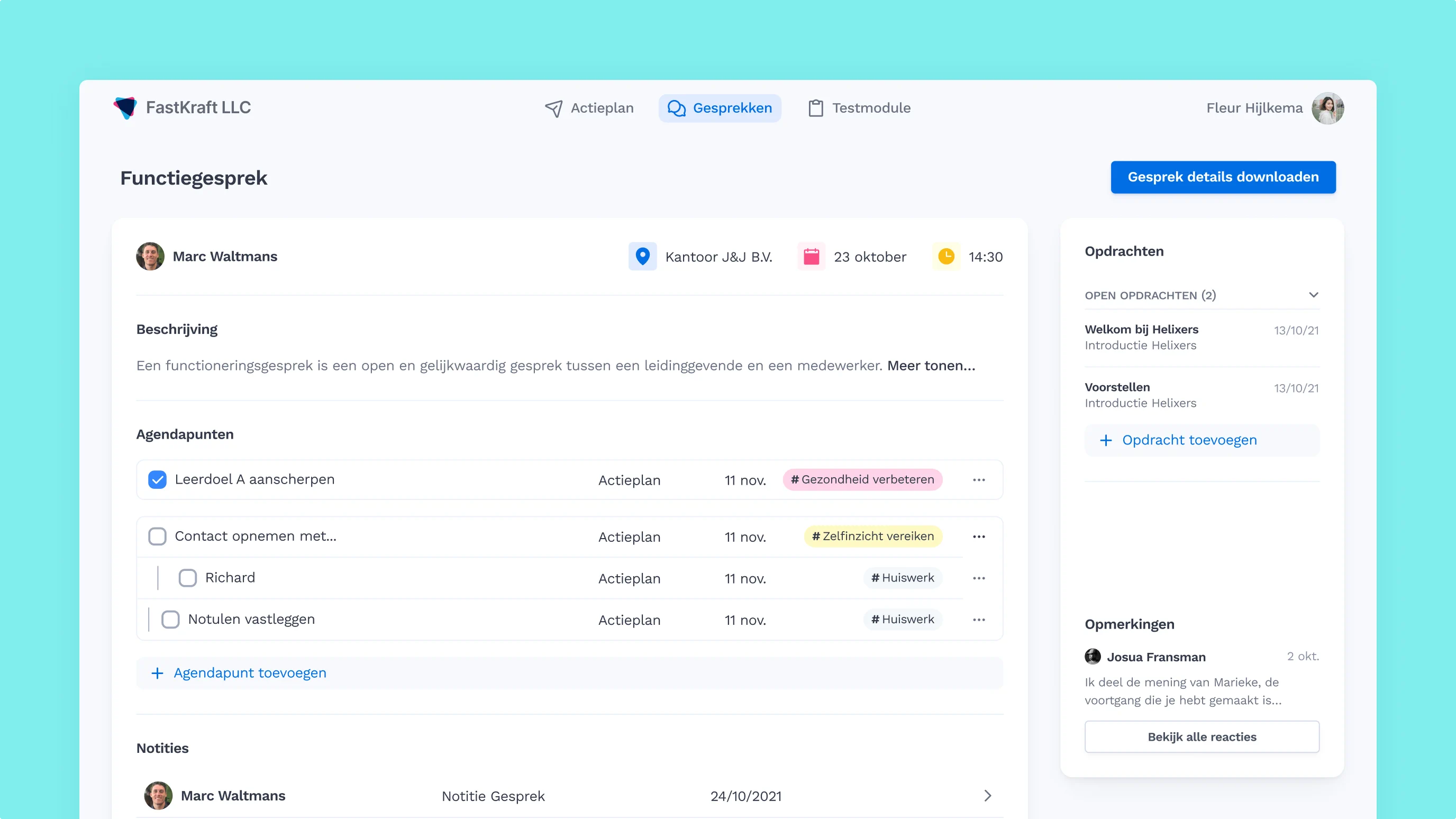Click the yellow clock icon
The image size is (1456, 819).
[x=946, y=257]
